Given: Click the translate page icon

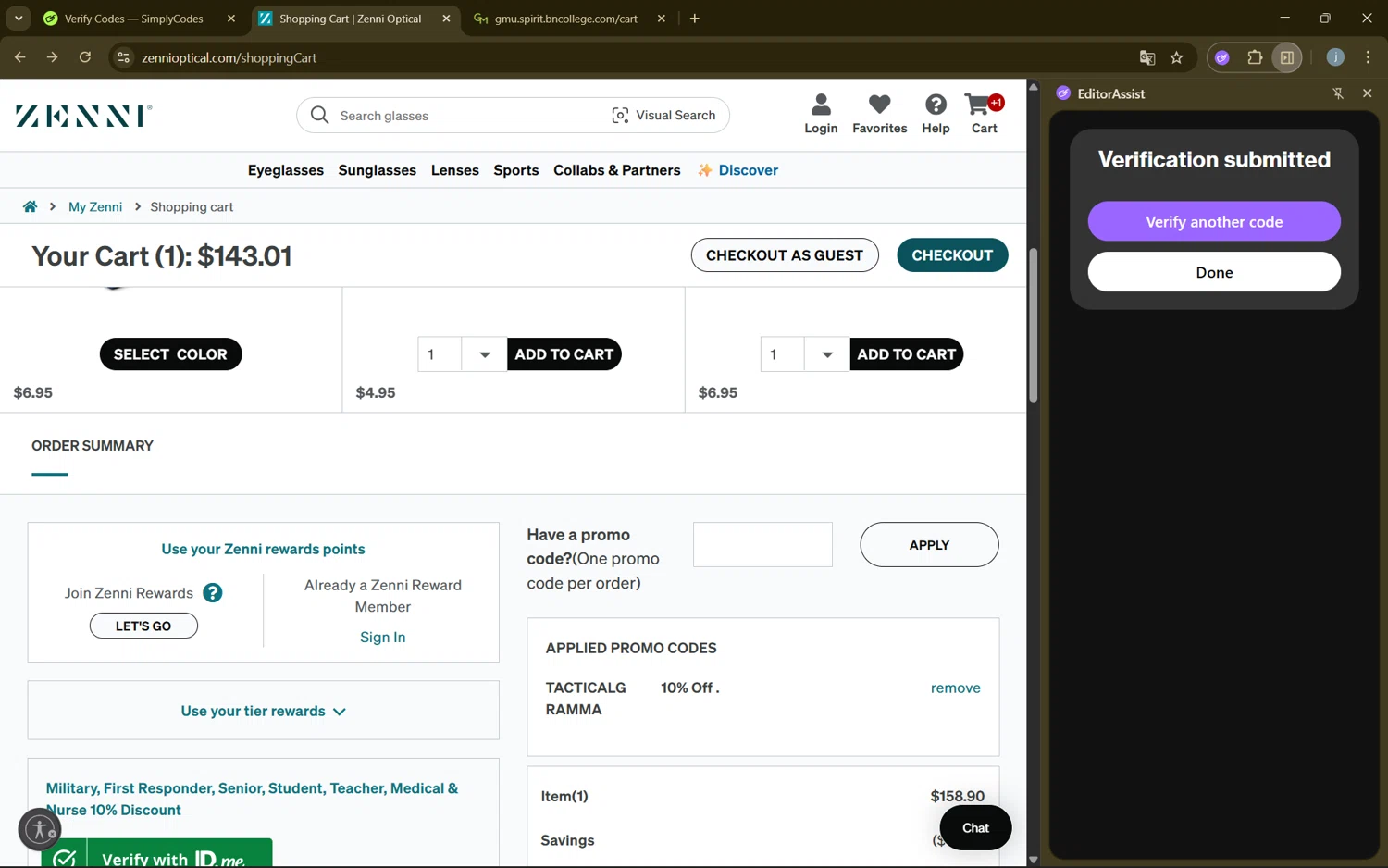Looking at the screenshot, I should coord(1147,57).
